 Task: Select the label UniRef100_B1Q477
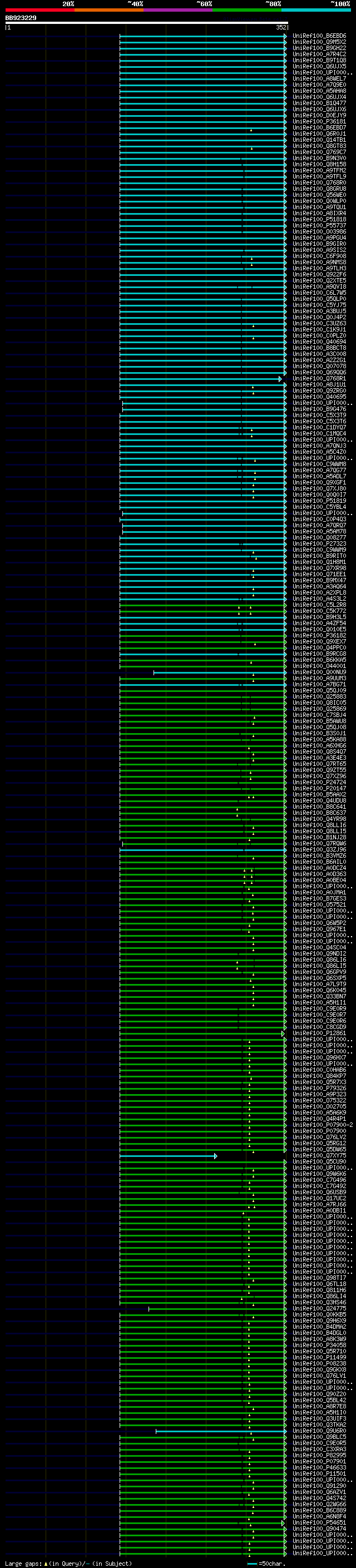[x=319, y=103]
